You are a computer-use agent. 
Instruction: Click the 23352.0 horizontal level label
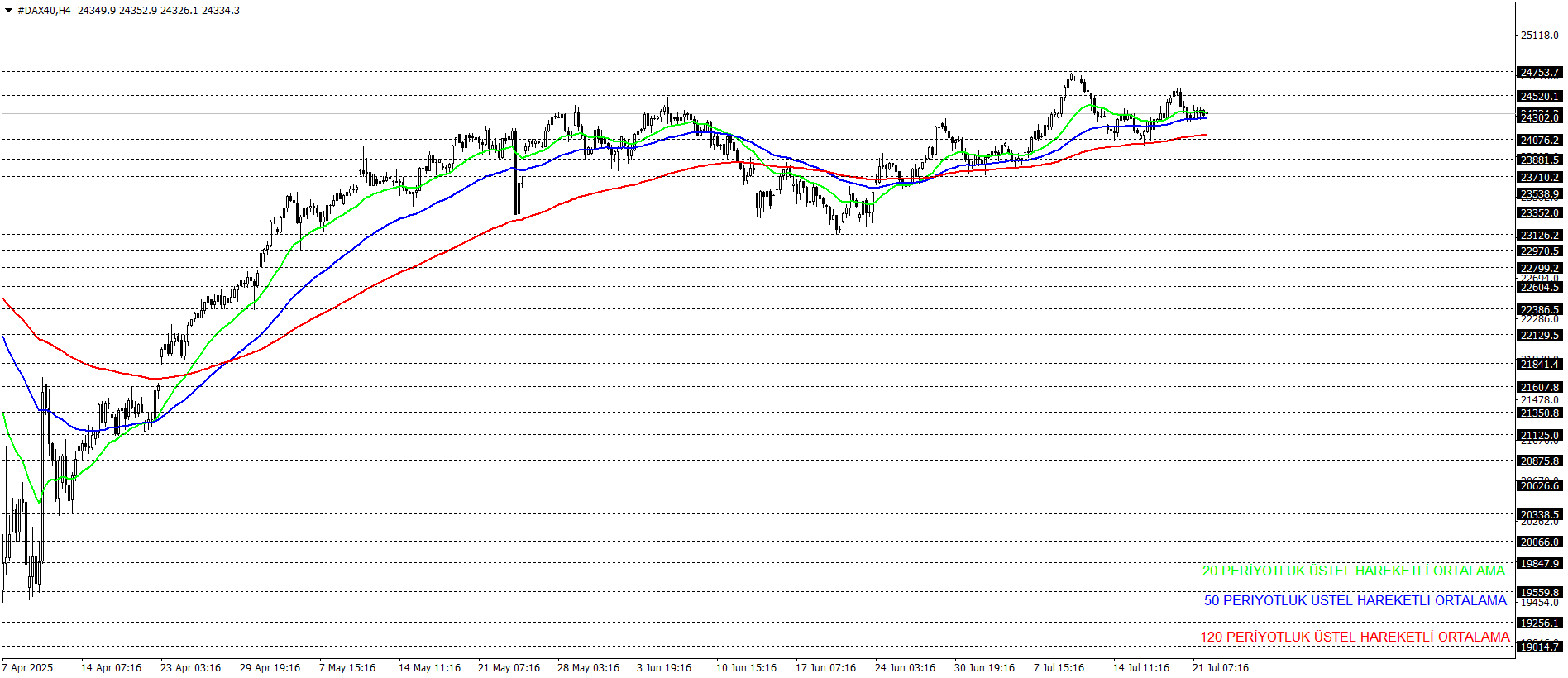click(x=1540, y=213)
